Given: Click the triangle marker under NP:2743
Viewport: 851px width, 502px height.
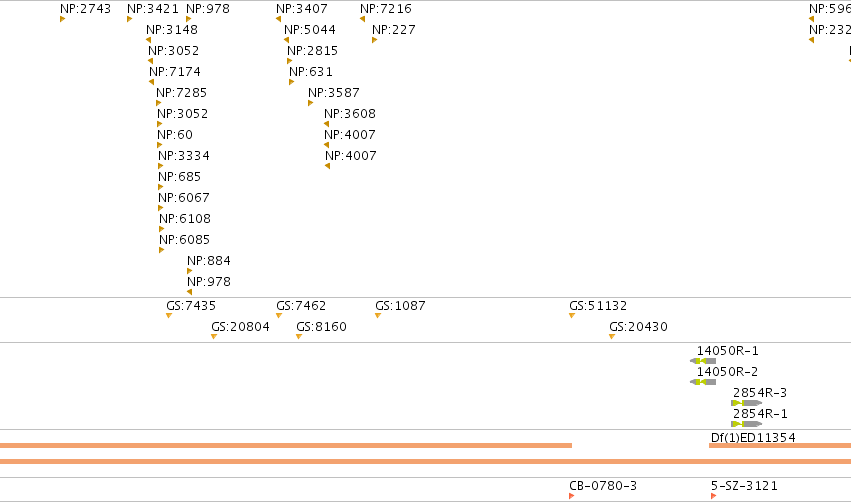Looking at the screenshot, I should click(62, 20).
